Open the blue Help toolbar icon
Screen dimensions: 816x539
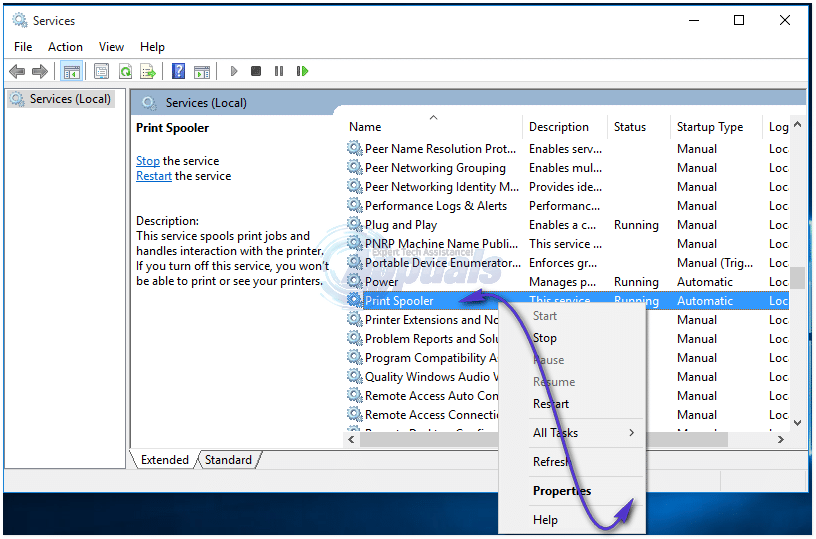[178, 71]
